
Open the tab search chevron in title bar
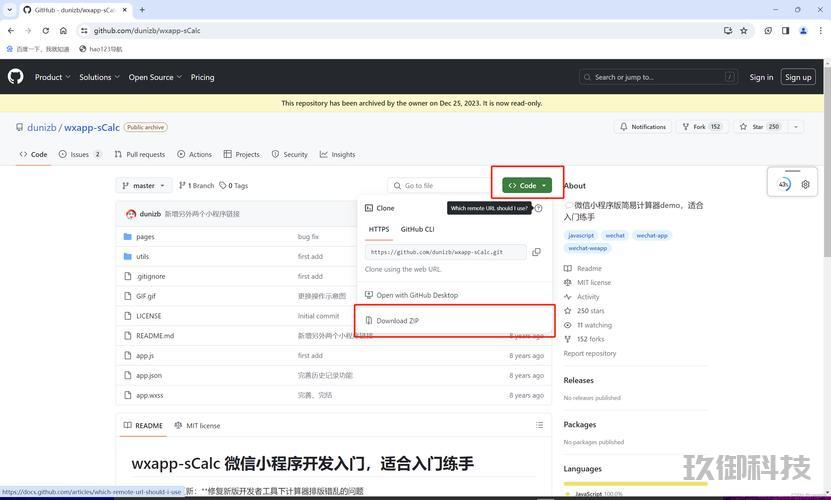(x=10, y=10)
